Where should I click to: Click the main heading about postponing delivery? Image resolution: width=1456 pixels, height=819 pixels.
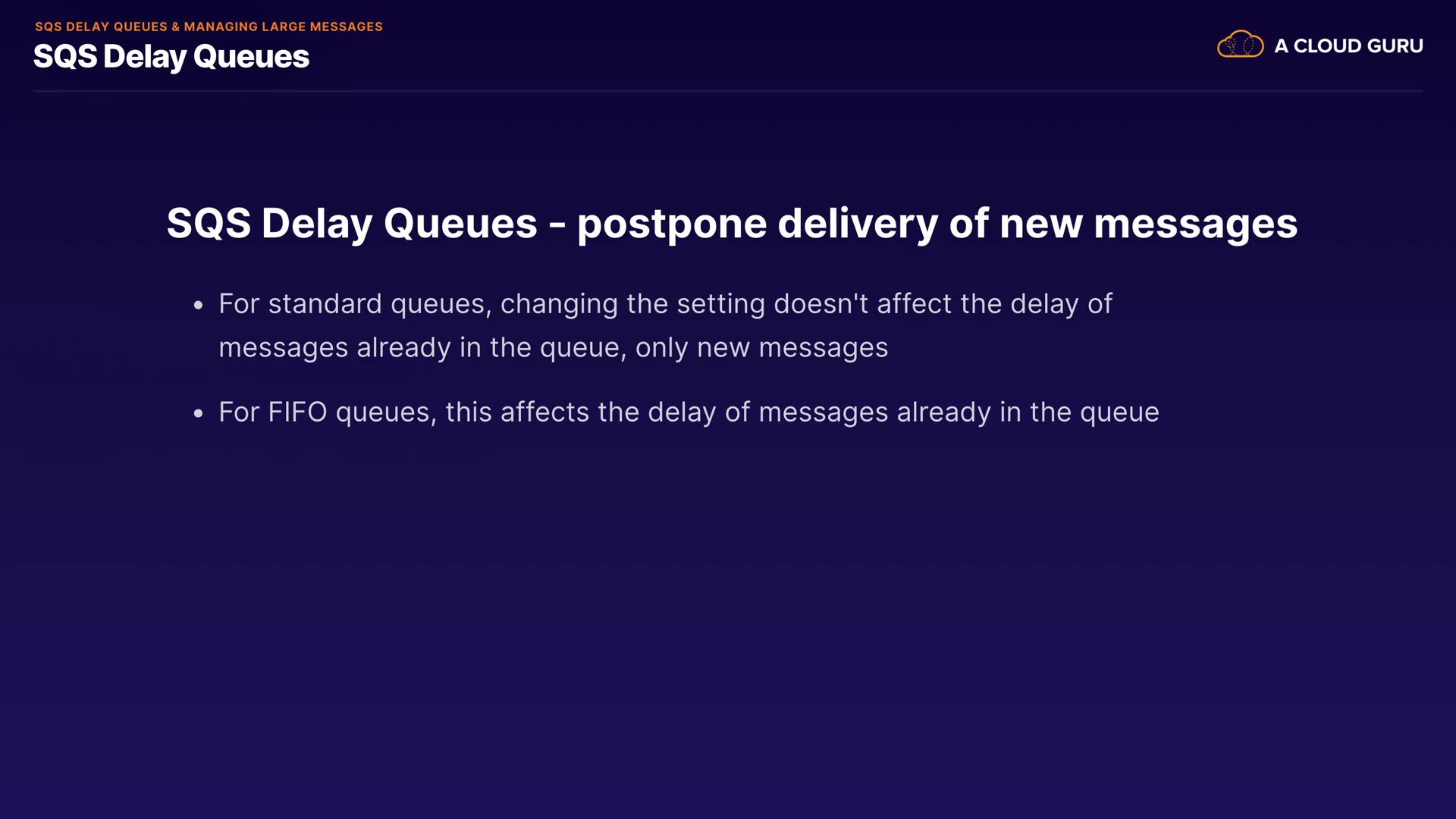coord(732,224)
